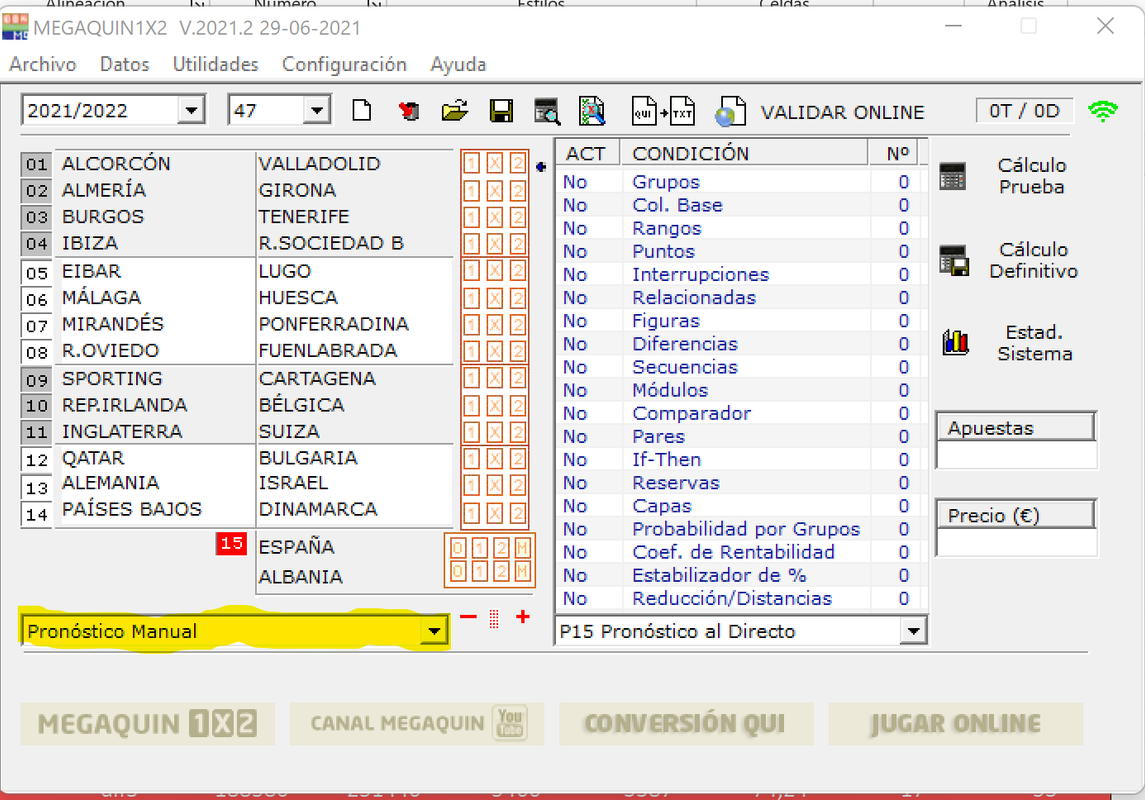
Task: Open the 2021/2022 season dropdown
Action: point(191,111)
